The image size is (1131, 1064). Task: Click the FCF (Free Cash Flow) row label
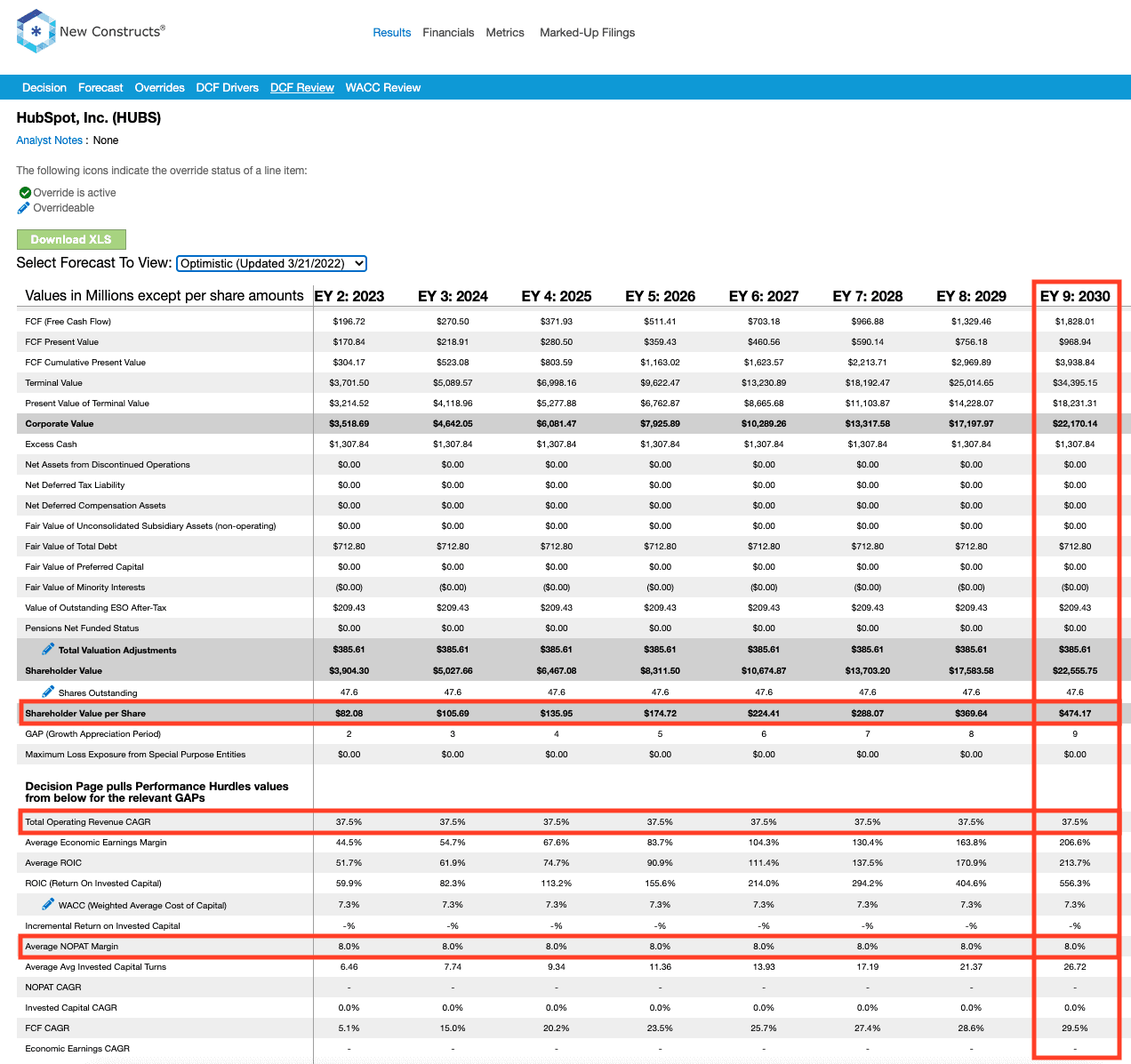pos(68,322)
